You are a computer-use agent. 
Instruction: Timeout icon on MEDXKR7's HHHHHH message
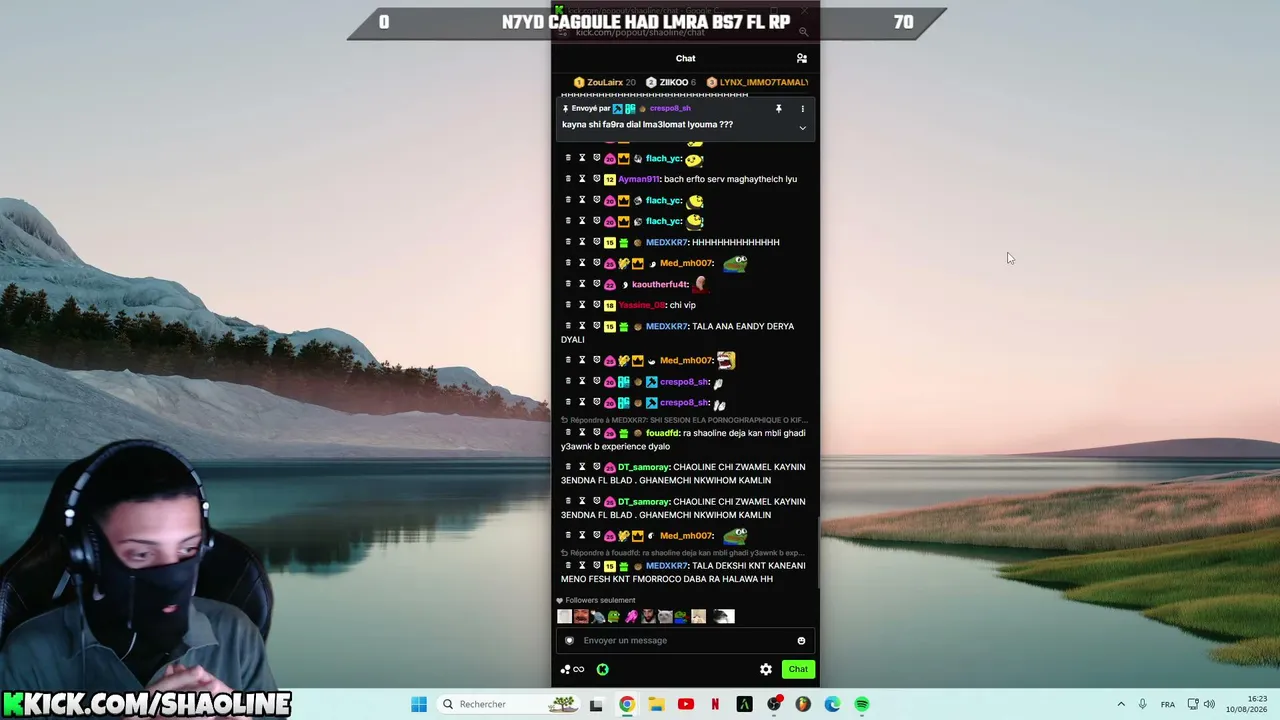coord(582,242)
